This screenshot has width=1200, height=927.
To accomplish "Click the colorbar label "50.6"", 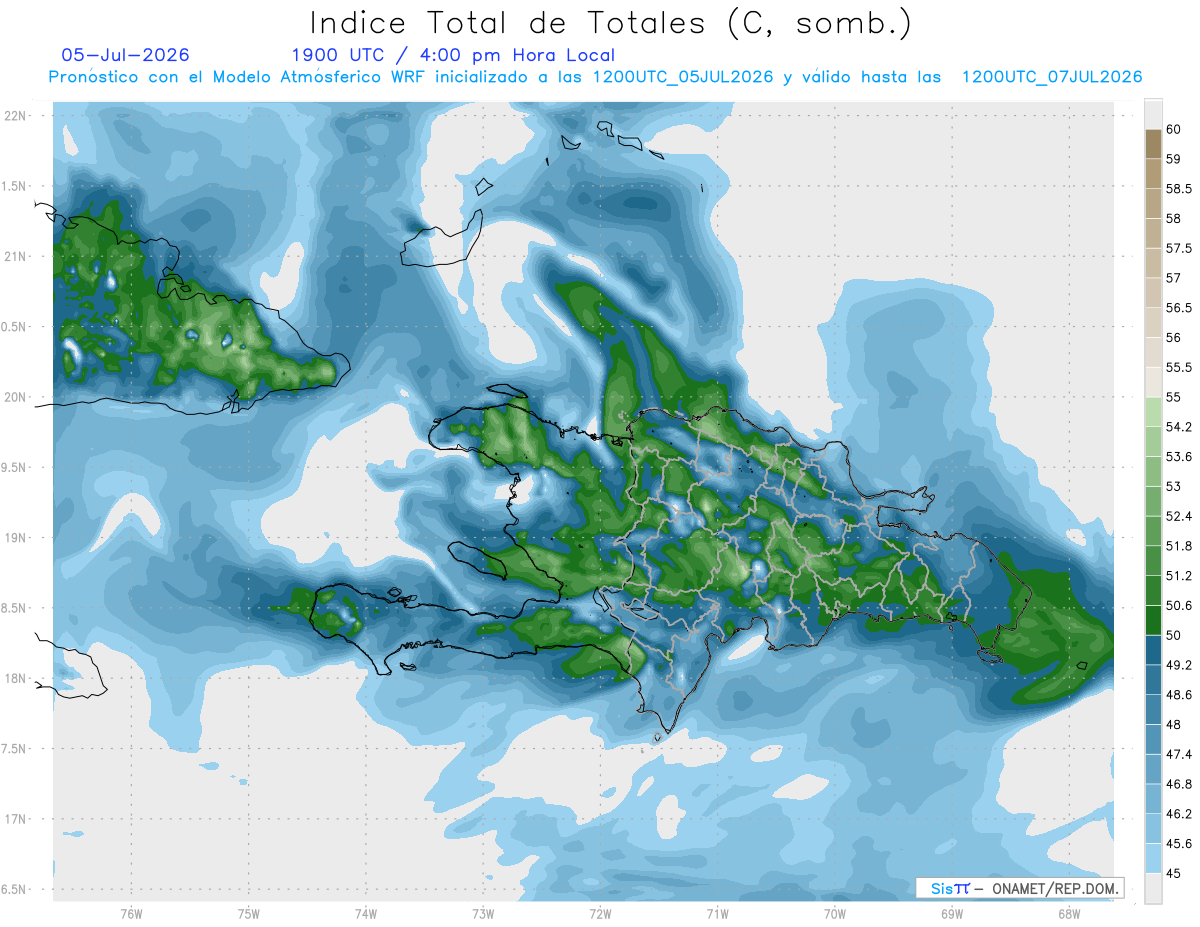I will (x=1181, y=606).
